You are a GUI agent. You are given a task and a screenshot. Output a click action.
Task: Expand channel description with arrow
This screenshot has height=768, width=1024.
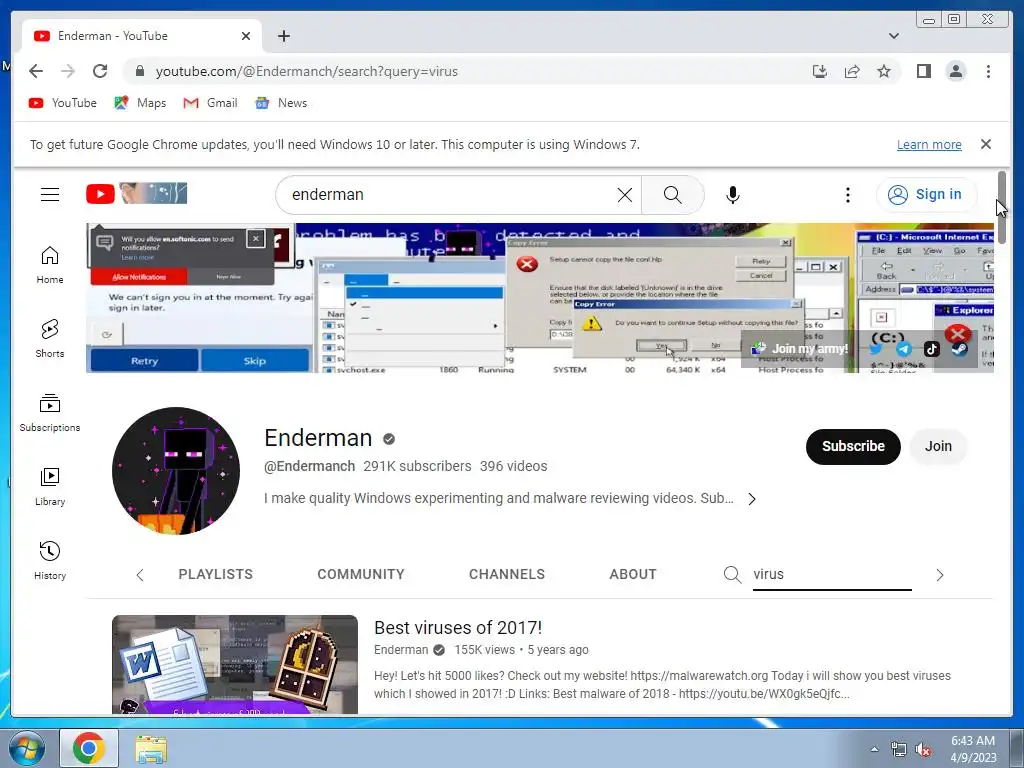point(752,499)
